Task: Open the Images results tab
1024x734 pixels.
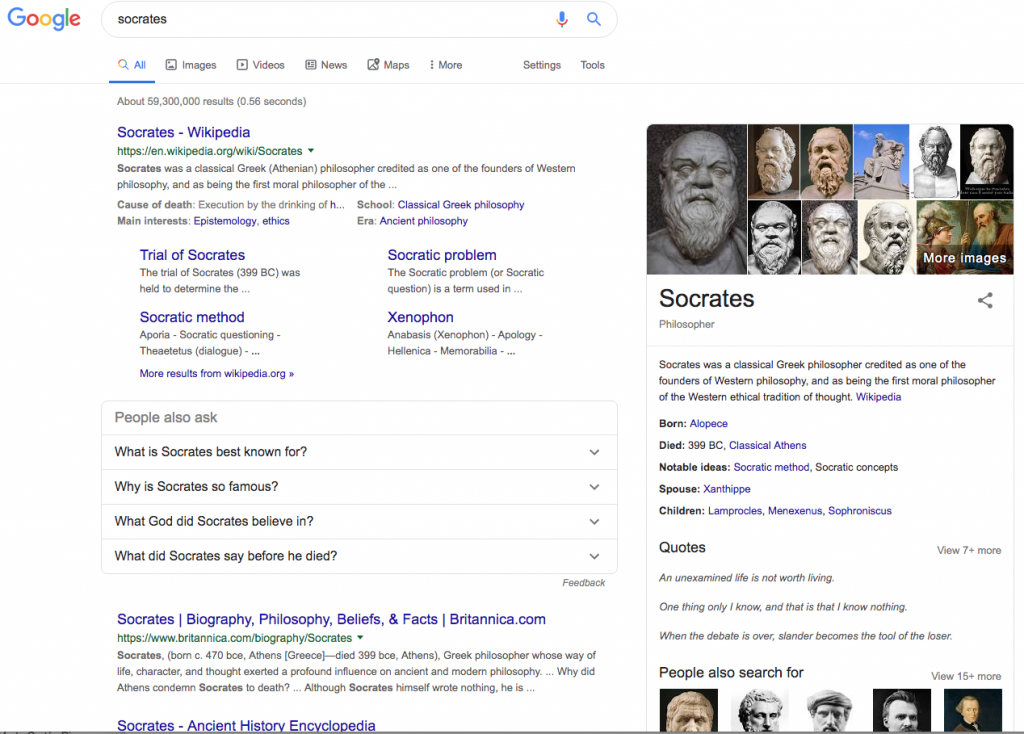Action: pyautogui.click(x=191, y=65)
